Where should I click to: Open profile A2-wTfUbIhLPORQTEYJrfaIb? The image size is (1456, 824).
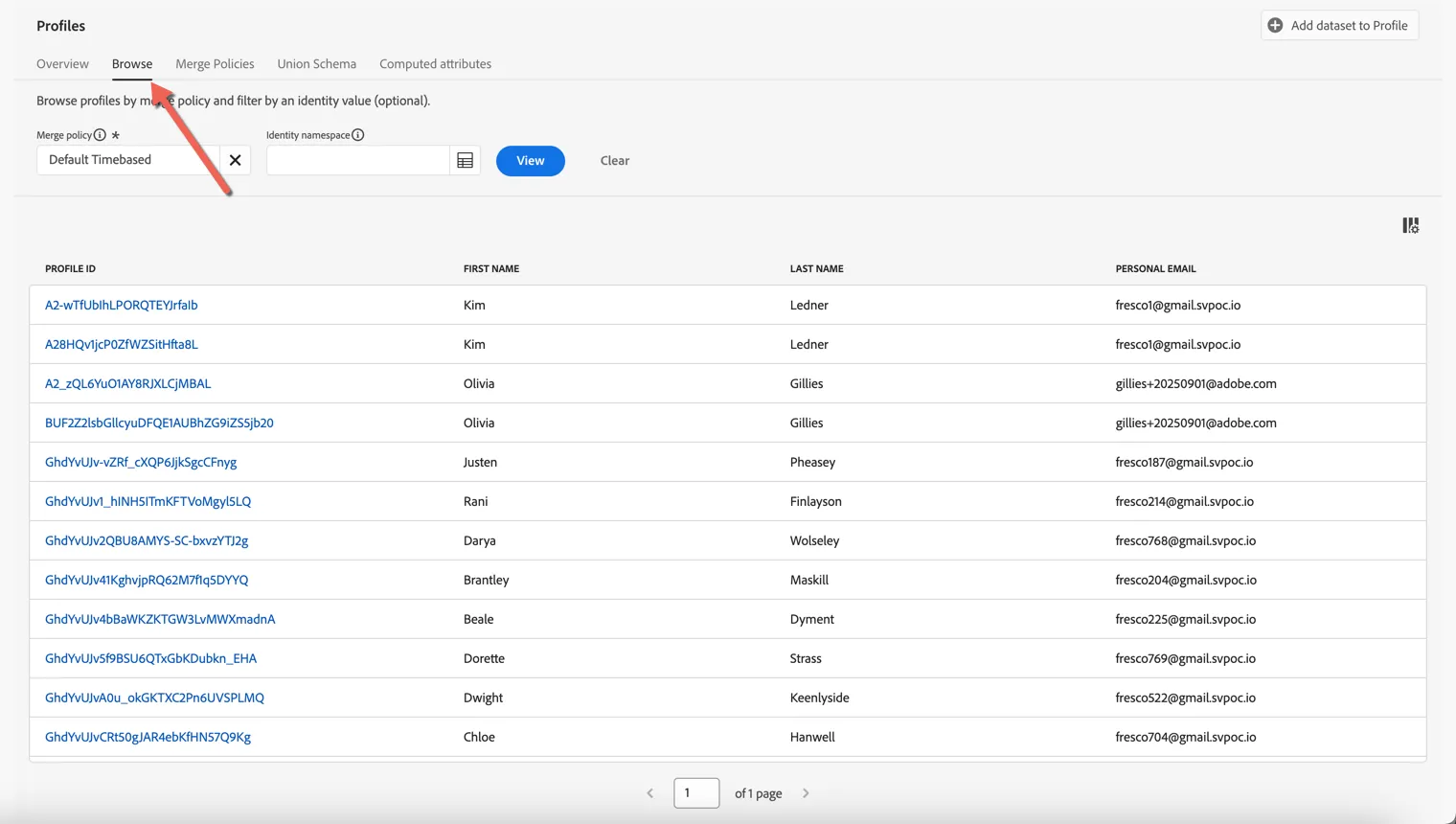pyautogui.click(x=122, y=306)
